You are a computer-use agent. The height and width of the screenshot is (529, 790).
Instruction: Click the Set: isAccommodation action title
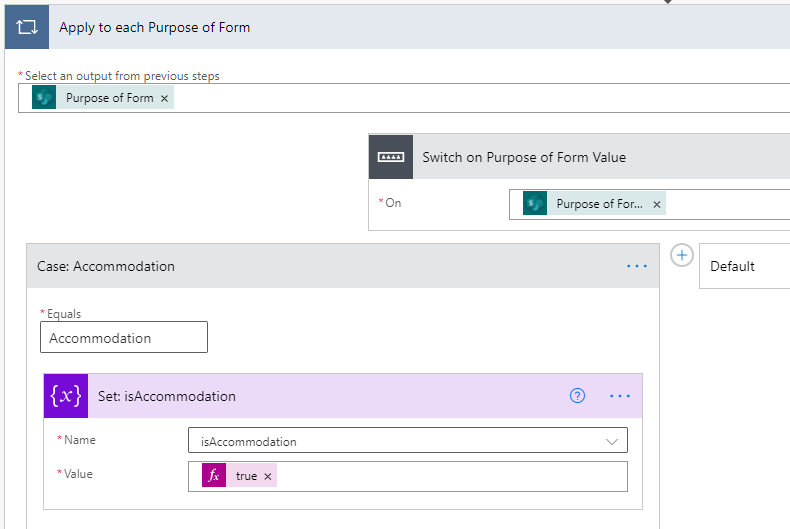click(167, 396)
